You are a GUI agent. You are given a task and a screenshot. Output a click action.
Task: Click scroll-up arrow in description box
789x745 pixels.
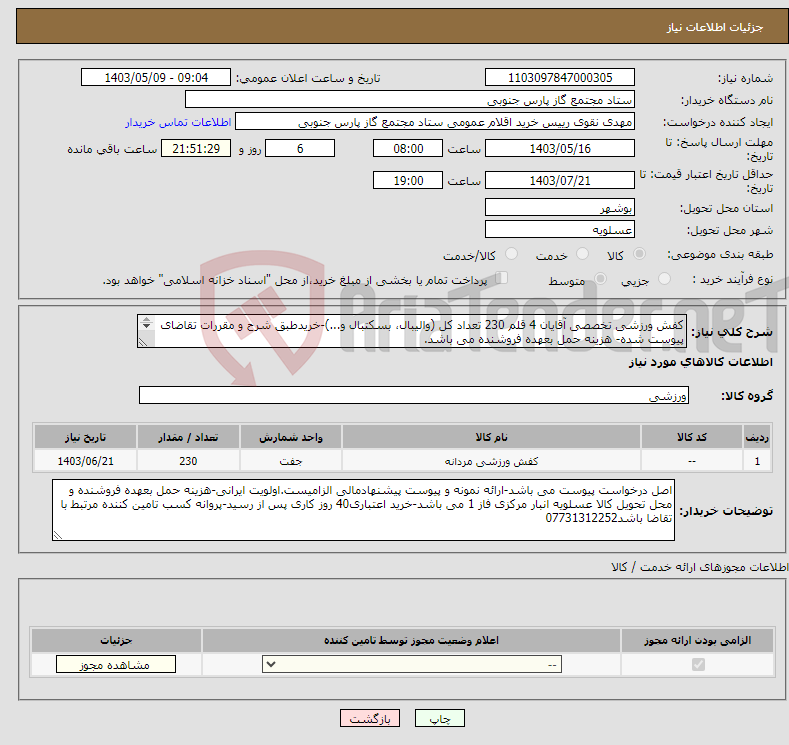pyautogui.click(x=146, y=319)
